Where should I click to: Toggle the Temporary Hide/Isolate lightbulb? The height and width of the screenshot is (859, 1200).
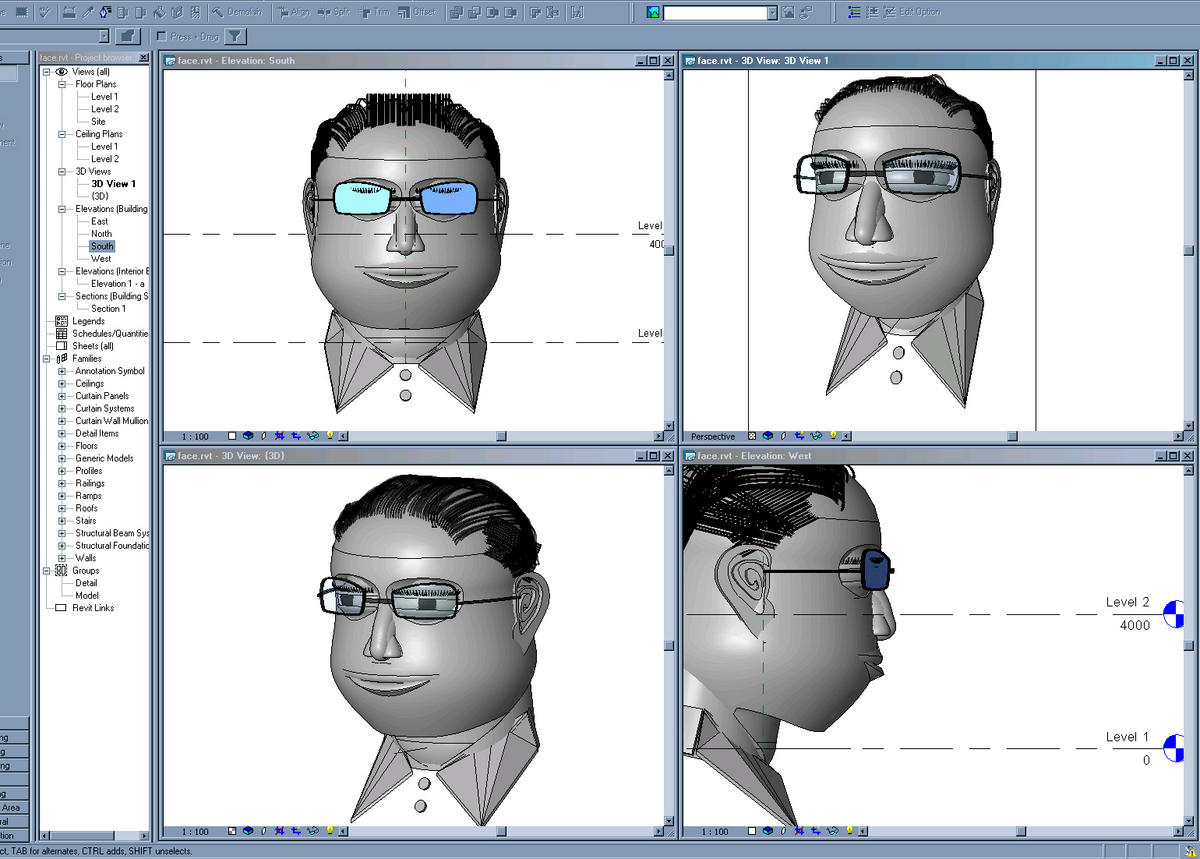[x=329, y=436]
